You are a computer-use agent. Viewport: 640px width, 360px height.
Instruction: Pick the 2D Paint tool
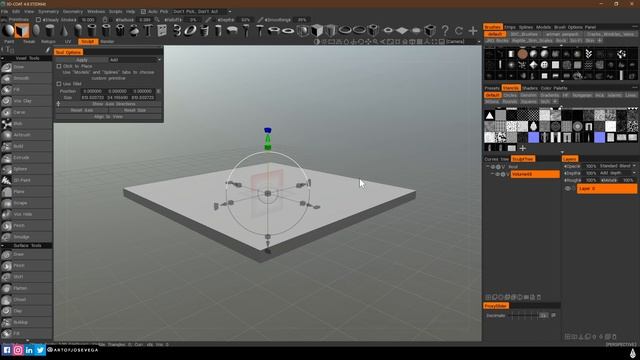pos(26,180)
